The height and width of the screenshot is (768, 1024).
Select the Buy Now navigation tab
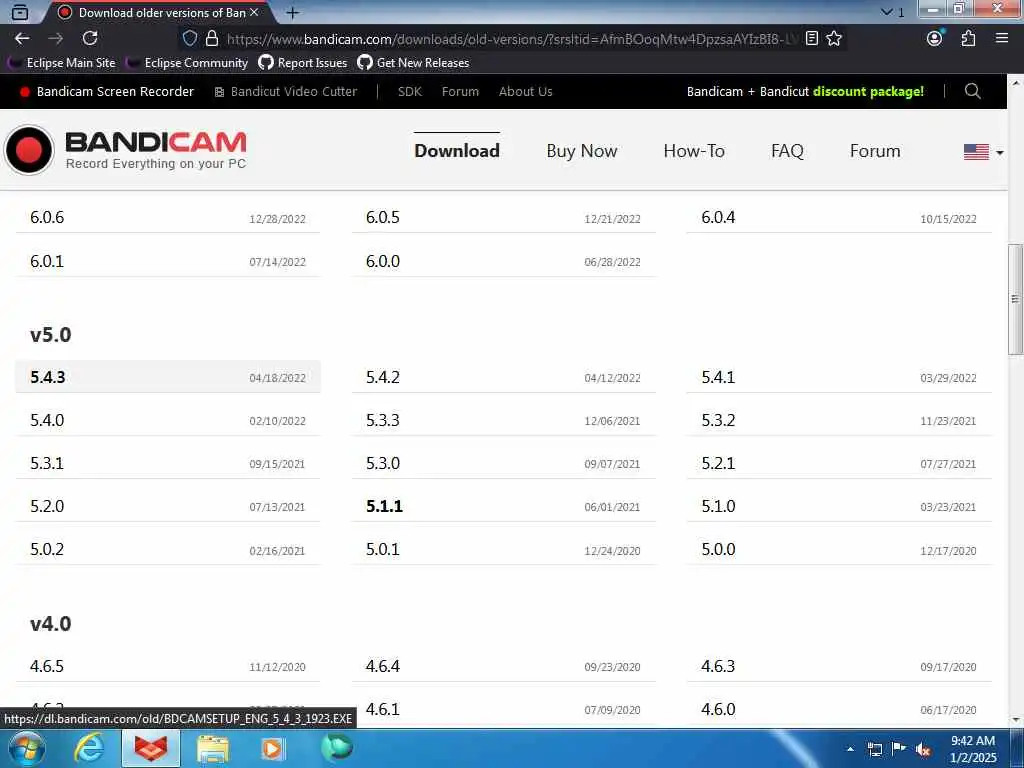[582, 151]
